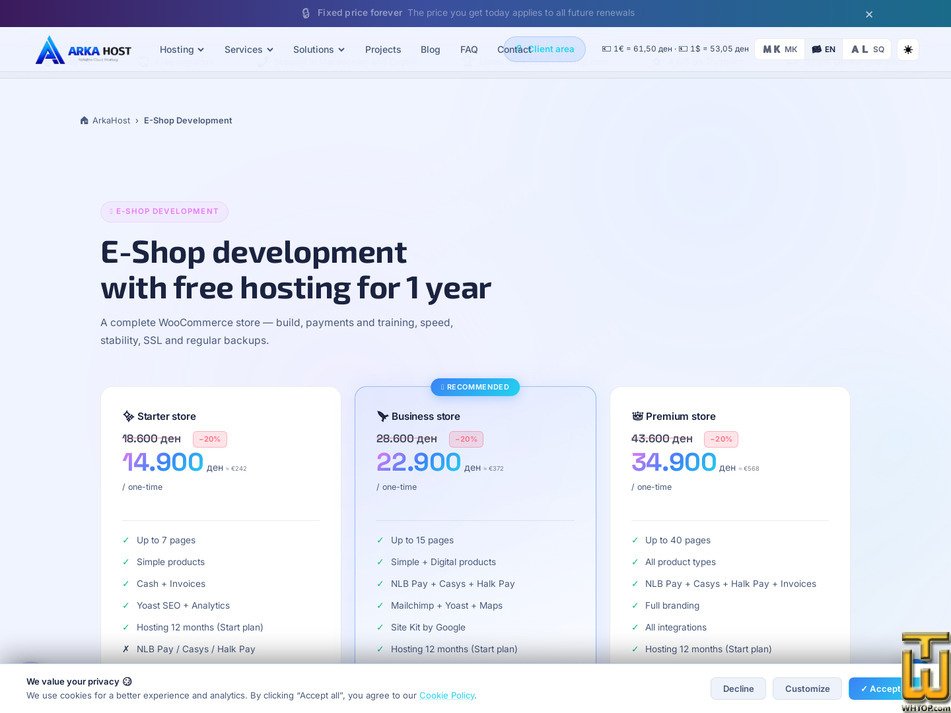The image size is (951, 713).
Task: Click the Albanian flag icon
Action: click(x=860, y=50)
